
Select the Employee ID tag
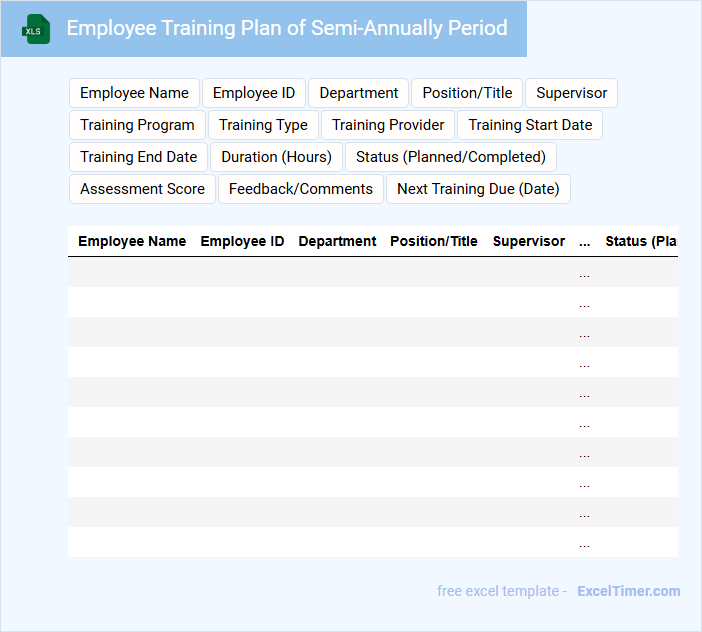[254, 93]
